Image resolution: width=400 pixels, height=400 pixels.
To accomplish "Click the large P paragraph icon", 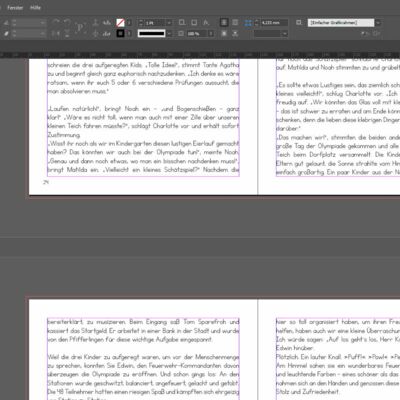I will tap(80, 27).
